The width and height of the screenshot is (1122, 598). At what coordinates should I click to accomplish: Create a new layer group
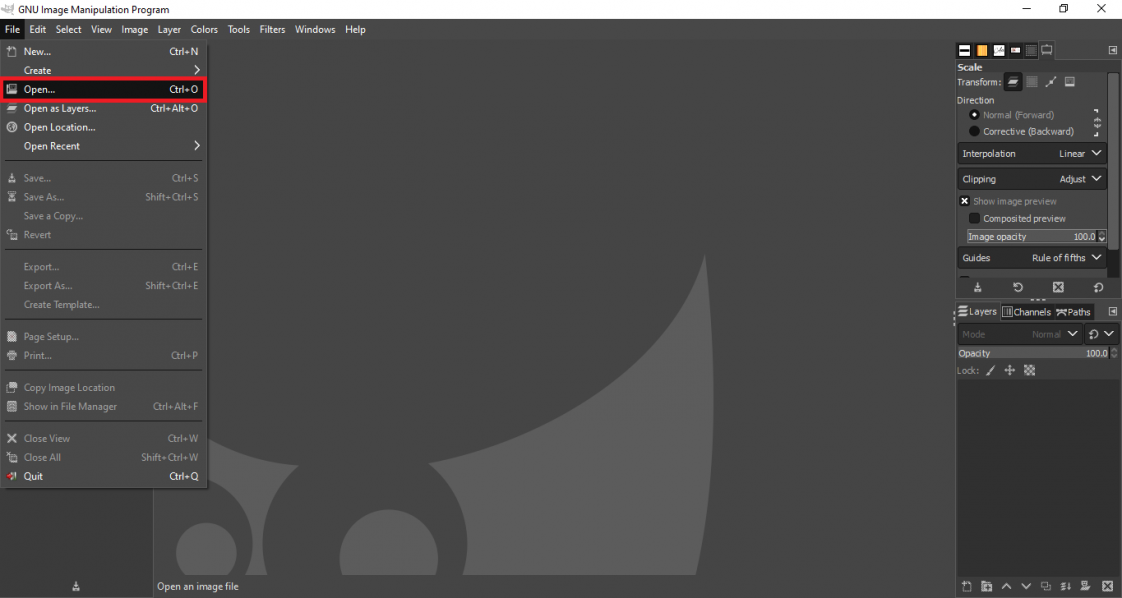click(x=986, y=586)
